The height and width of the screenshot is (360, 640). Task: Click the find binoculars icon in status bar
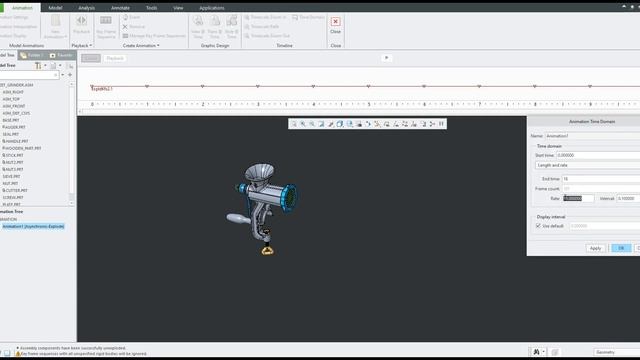[536, 352]
